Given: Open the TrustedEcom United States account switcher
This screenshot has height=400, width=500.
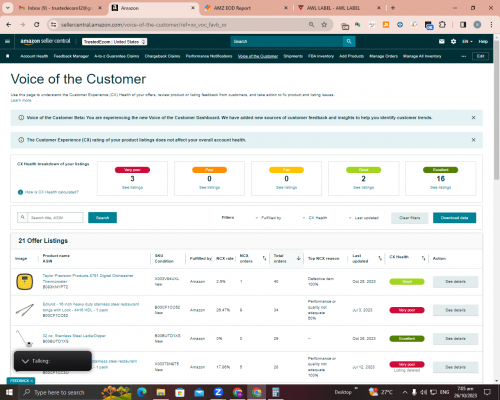Looking at the screenshot, I should tap(115, 42).
